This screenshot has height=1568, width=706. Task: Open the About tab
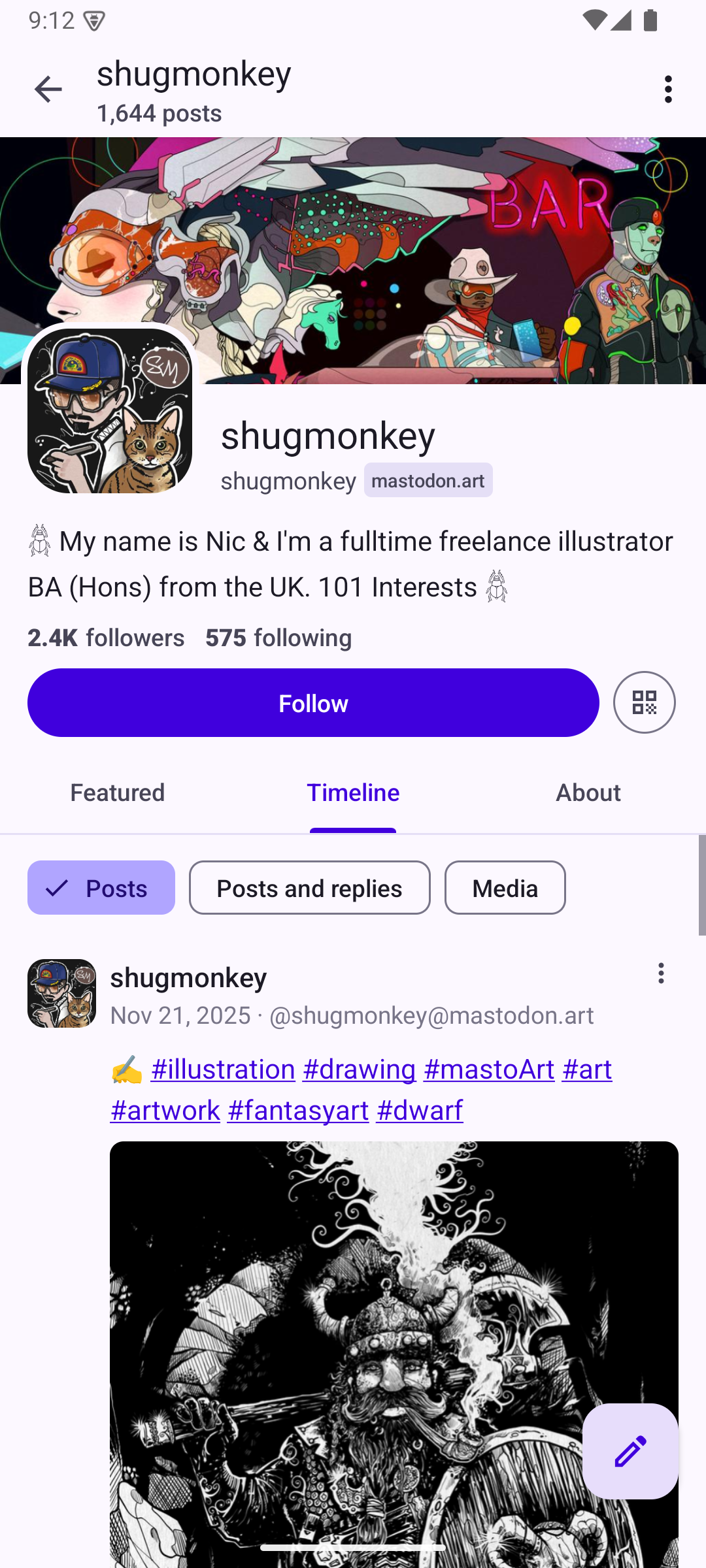[x=588, y=792]
